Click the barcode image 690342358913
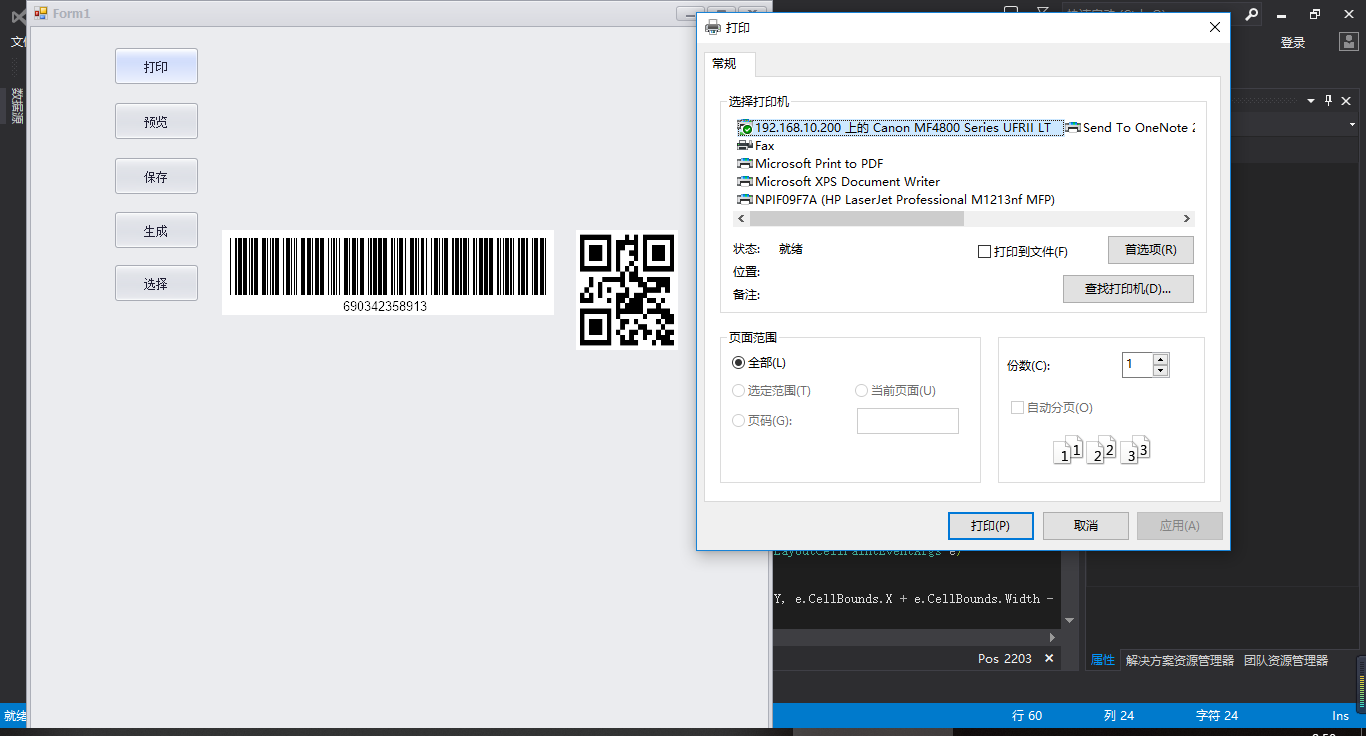Viewport: 1366px width, 736px height. coord(388,273)
